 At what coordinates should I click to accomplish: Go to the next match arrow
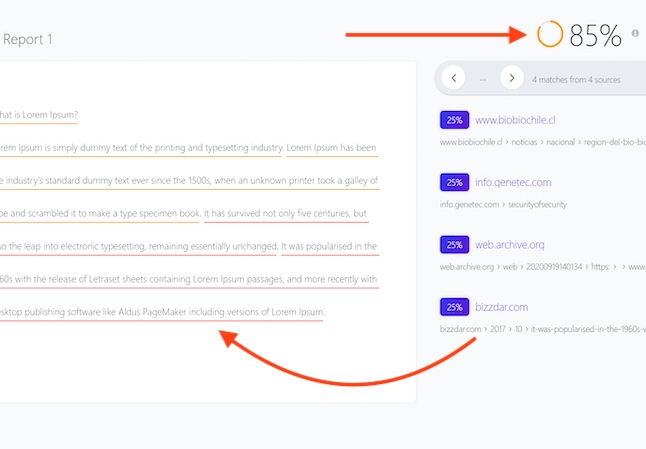pos(512,77)
